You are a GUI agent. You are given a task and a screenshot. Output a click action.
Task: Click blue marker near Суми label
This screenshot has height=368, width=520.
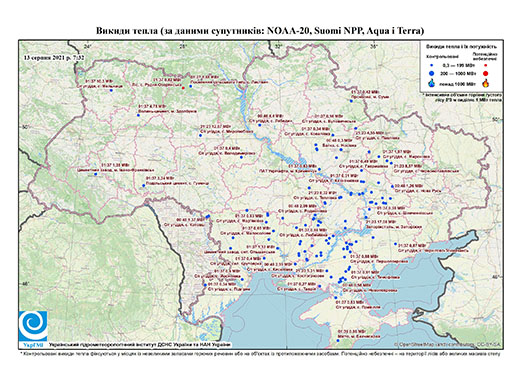coord(351,101)
